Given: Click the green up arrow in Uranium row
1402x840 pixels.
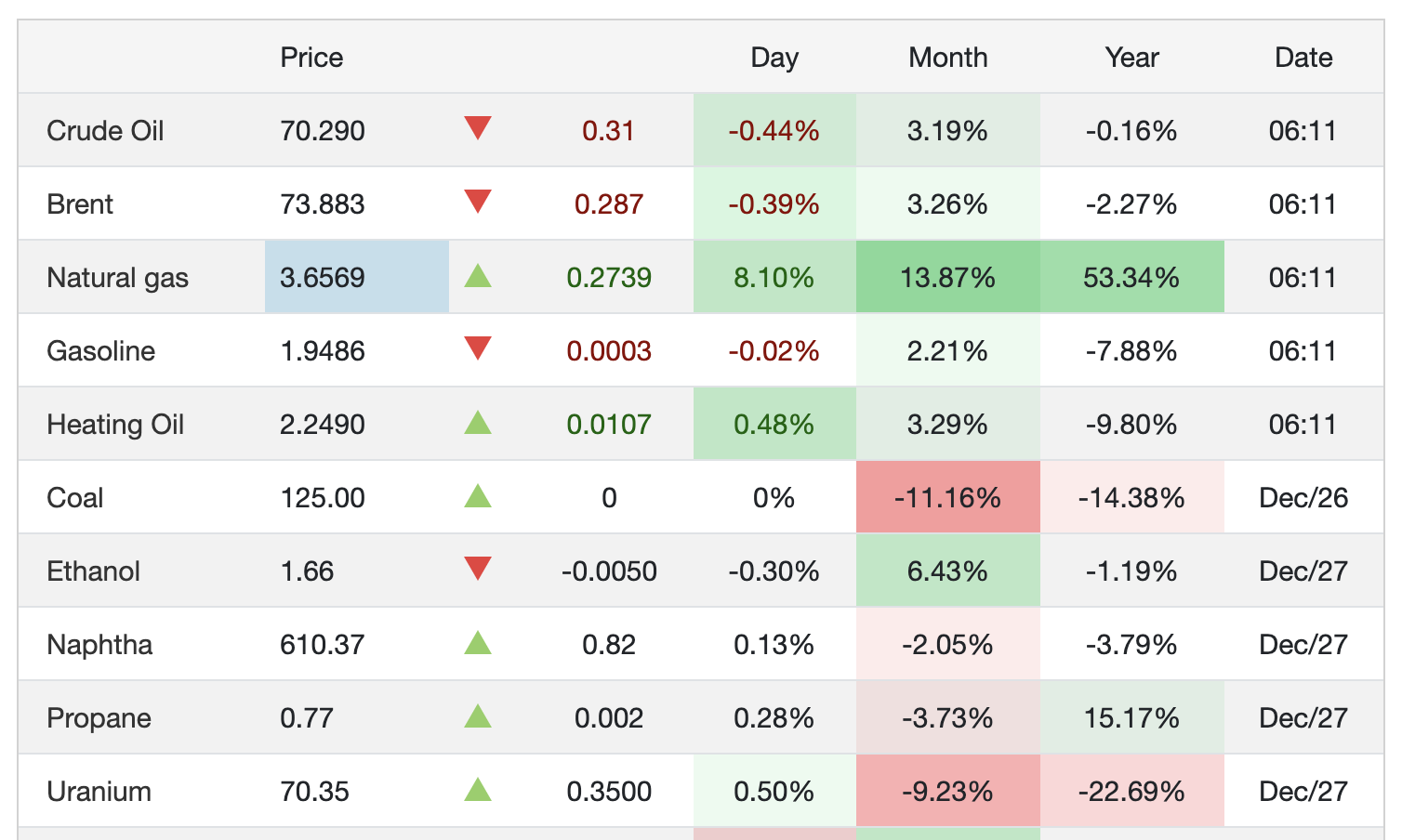Looking at the screenshot, I should click(x=478, y=789).
